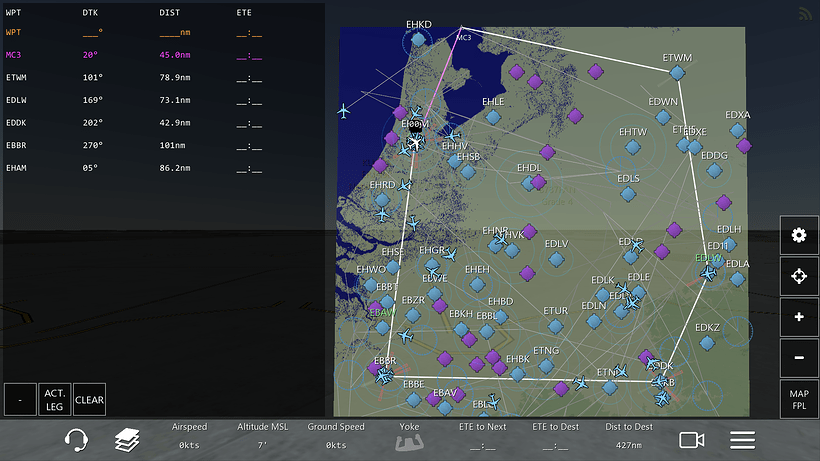This screenshot has width=820, height=461.
Task: Tap the EDLV airport marker
Action: pos(556,259)
